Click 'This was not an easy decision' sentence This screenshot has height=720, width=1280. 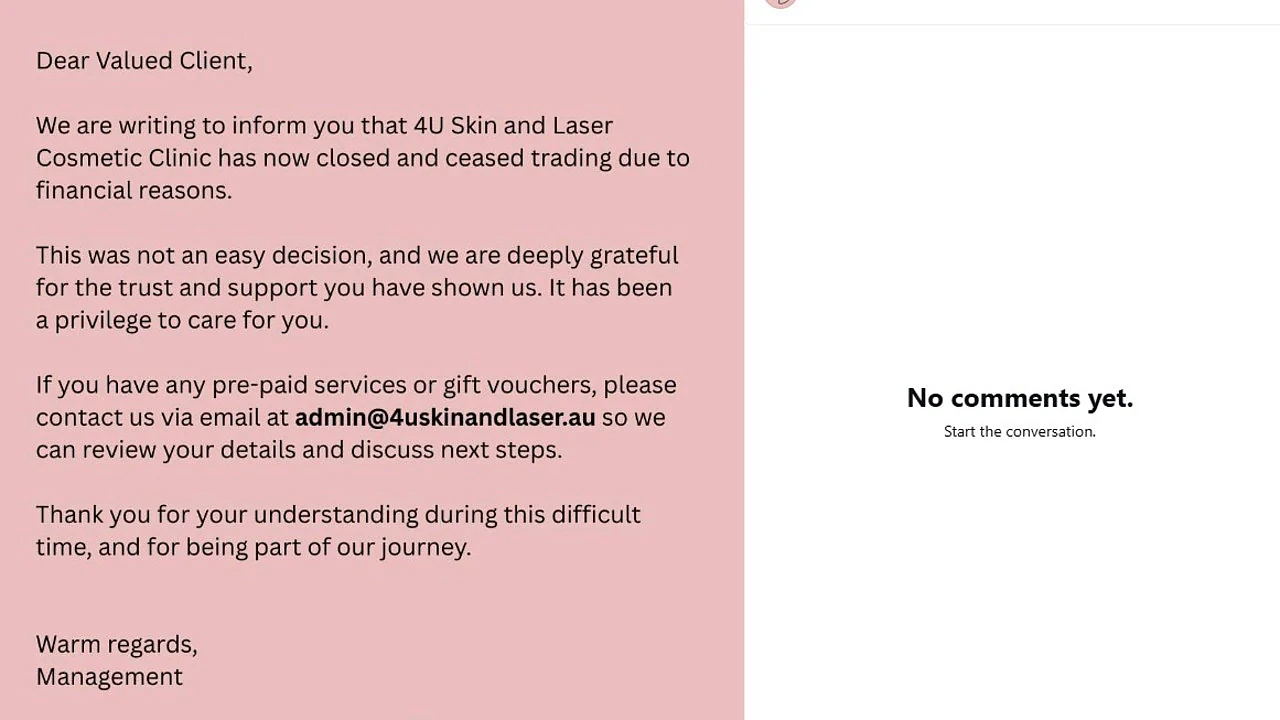click(x=204, y=256)
